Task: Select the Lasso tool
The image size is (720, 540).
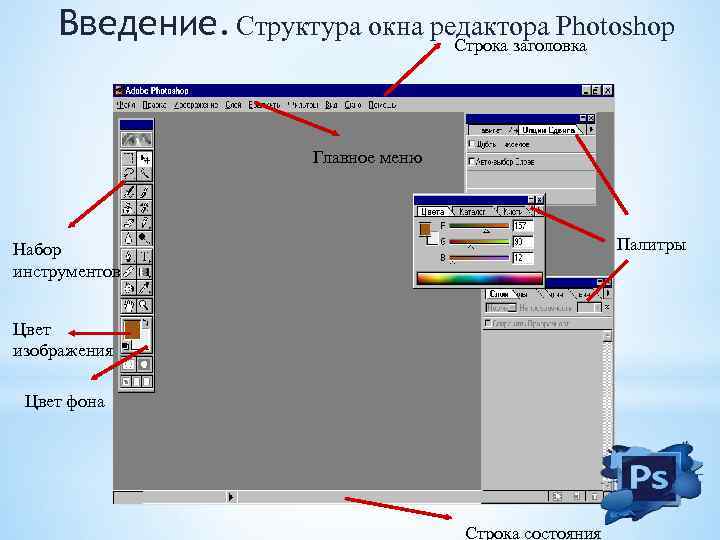Action: tap(128, 174)
